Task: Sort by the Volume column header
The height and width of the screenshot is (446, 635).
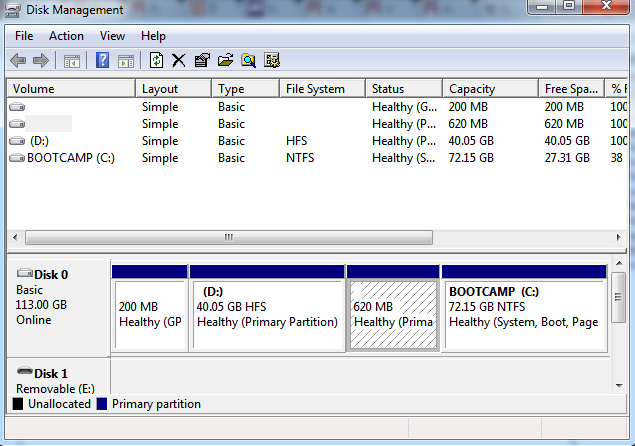Action: [71, 89]
